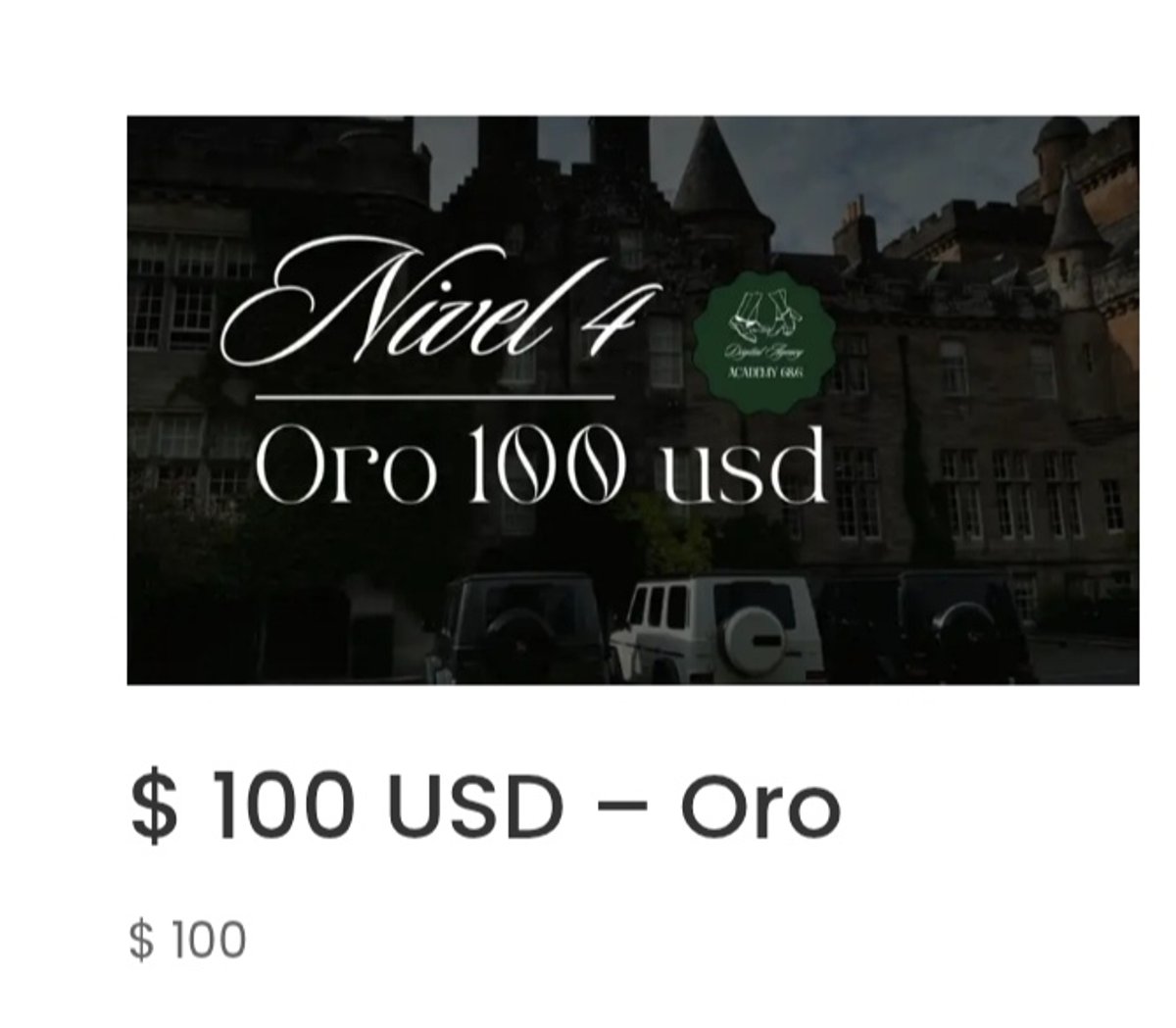Viewport: 1176px width, 1028px height.
Task: Click the word "Oro" in the product title
Action: (x=760, y=809)
